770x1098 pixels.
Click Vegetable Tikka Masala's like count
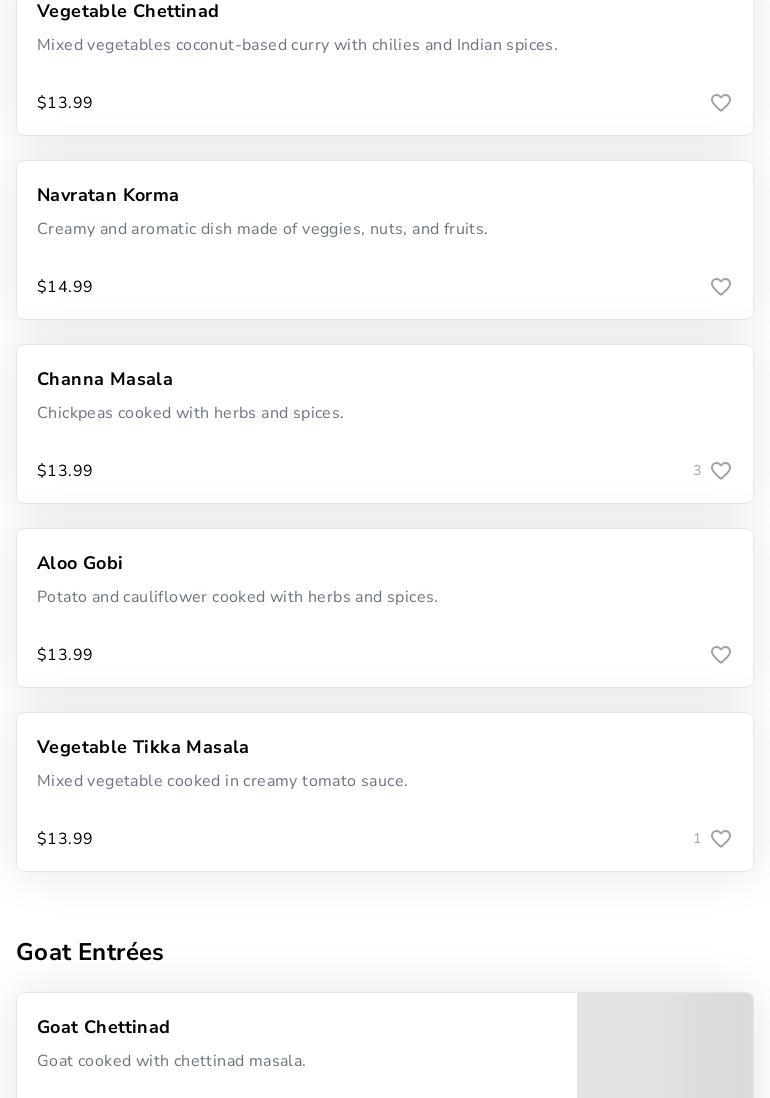coord(697,839)
